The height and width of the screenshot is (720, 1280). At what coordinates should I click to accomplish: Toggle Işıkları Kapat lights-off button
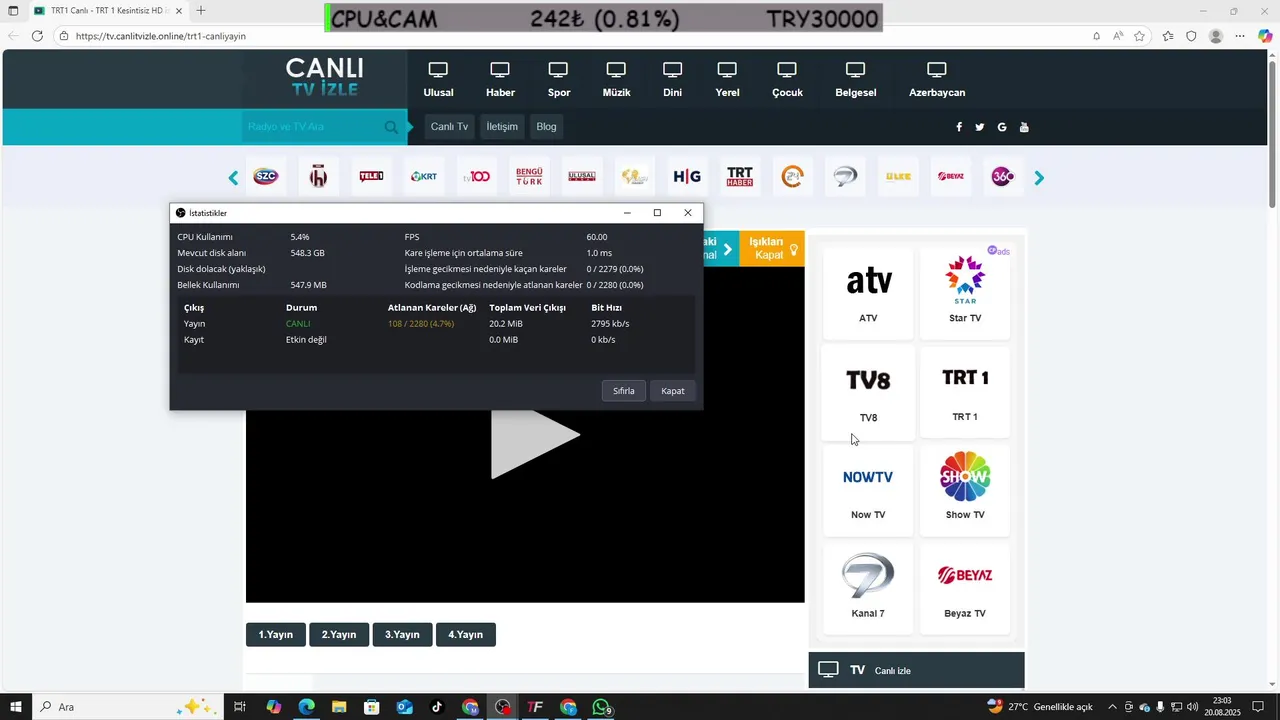[x=772, y=248]
